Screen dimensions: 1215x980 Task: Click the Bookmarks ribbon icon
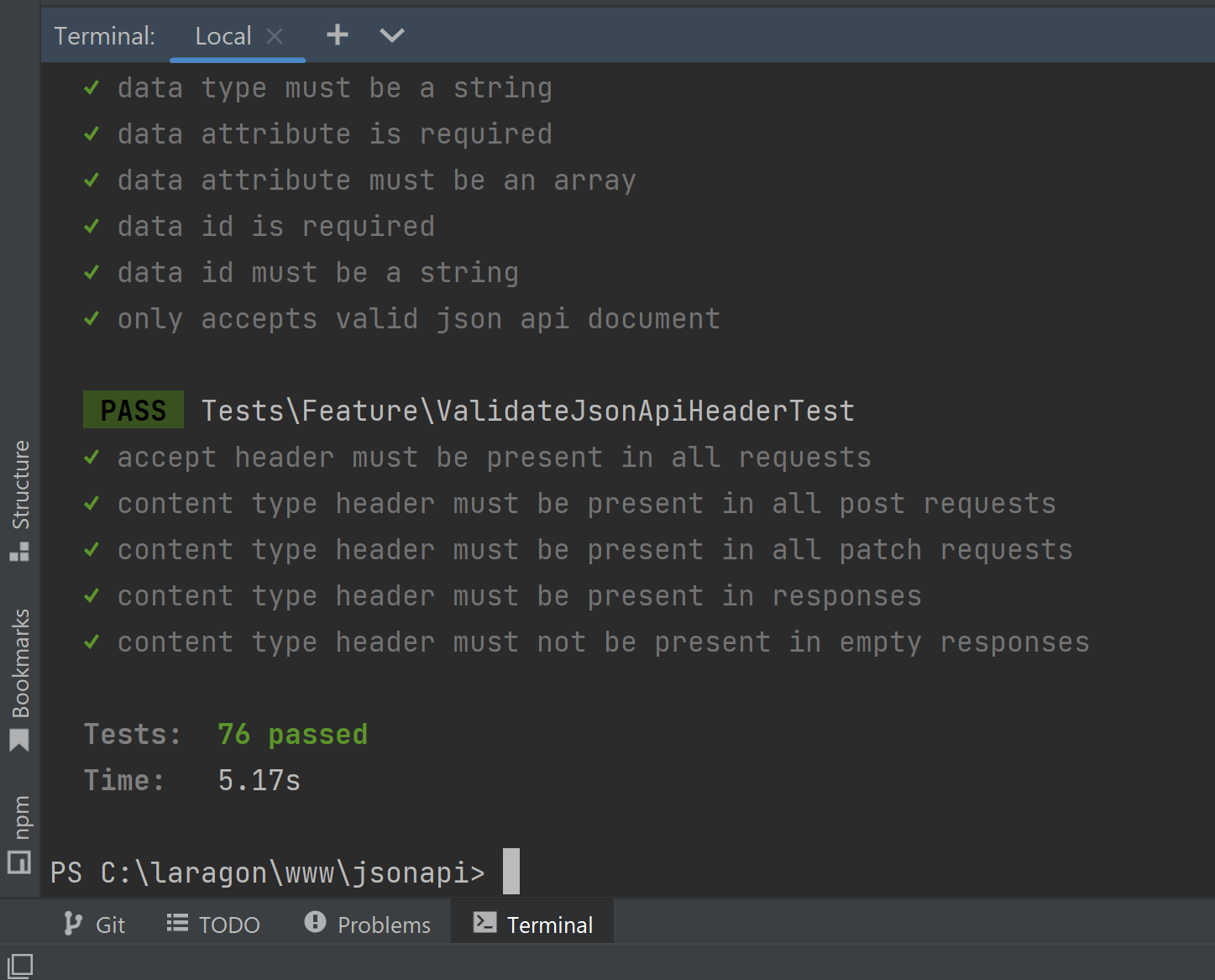click(19, 741)
